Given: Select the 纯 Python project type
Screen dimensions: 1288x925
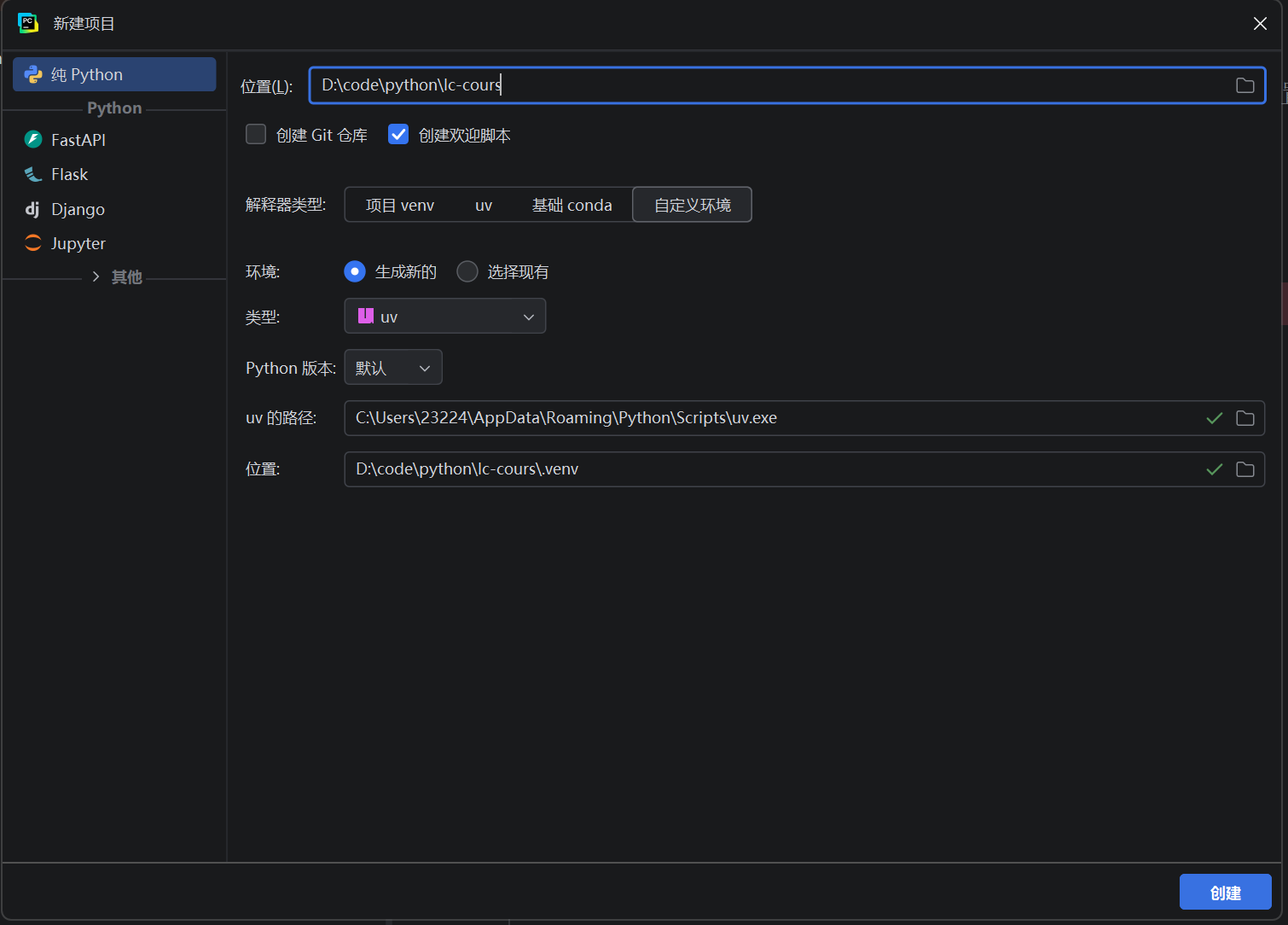Looking at the screenshot, I should coord(114,74).
